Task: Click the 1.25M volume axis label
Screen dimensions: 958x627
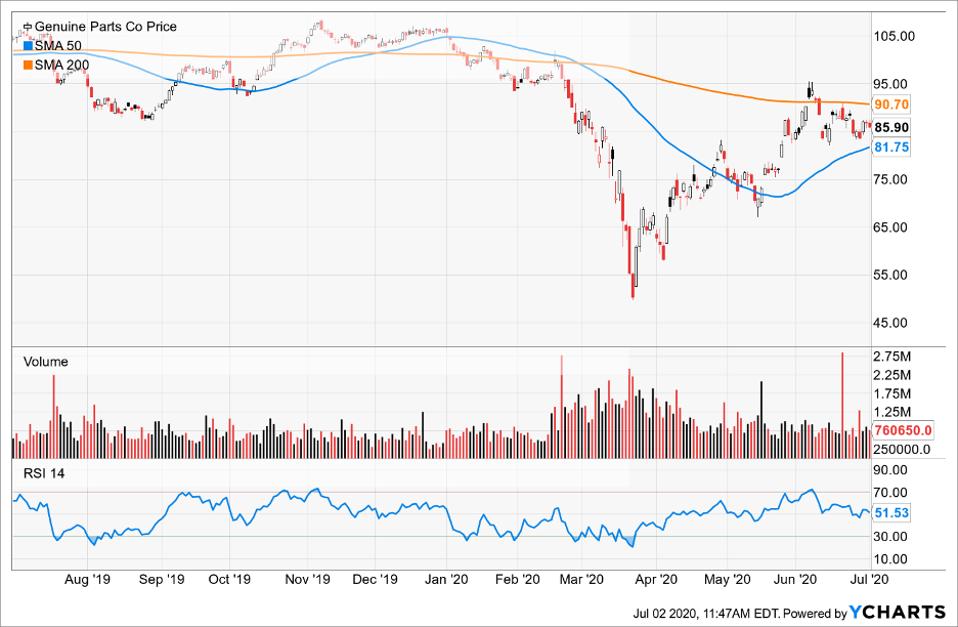Action: coord(892,412)
